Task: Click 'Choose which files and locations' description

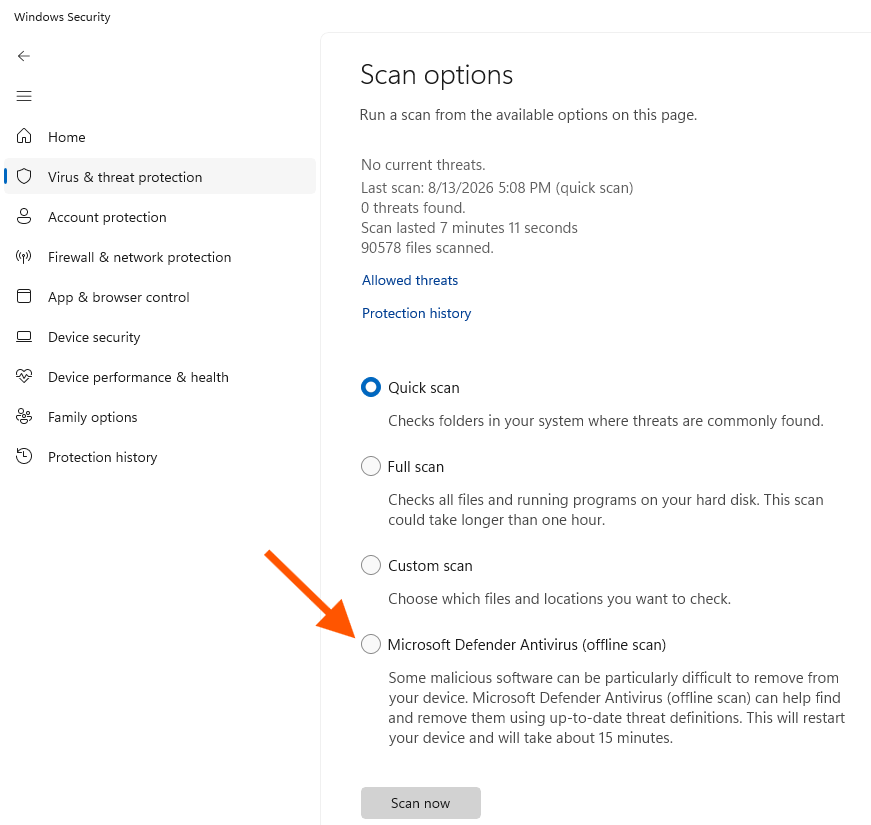Action: [559, 599]
